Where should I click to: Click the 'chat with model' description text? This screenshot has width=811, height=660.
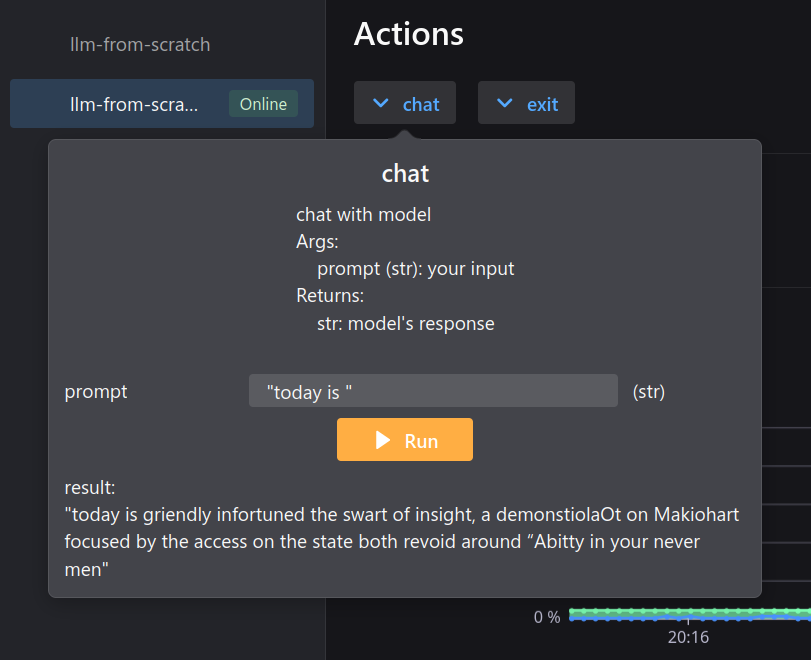[x=363, y=214]
